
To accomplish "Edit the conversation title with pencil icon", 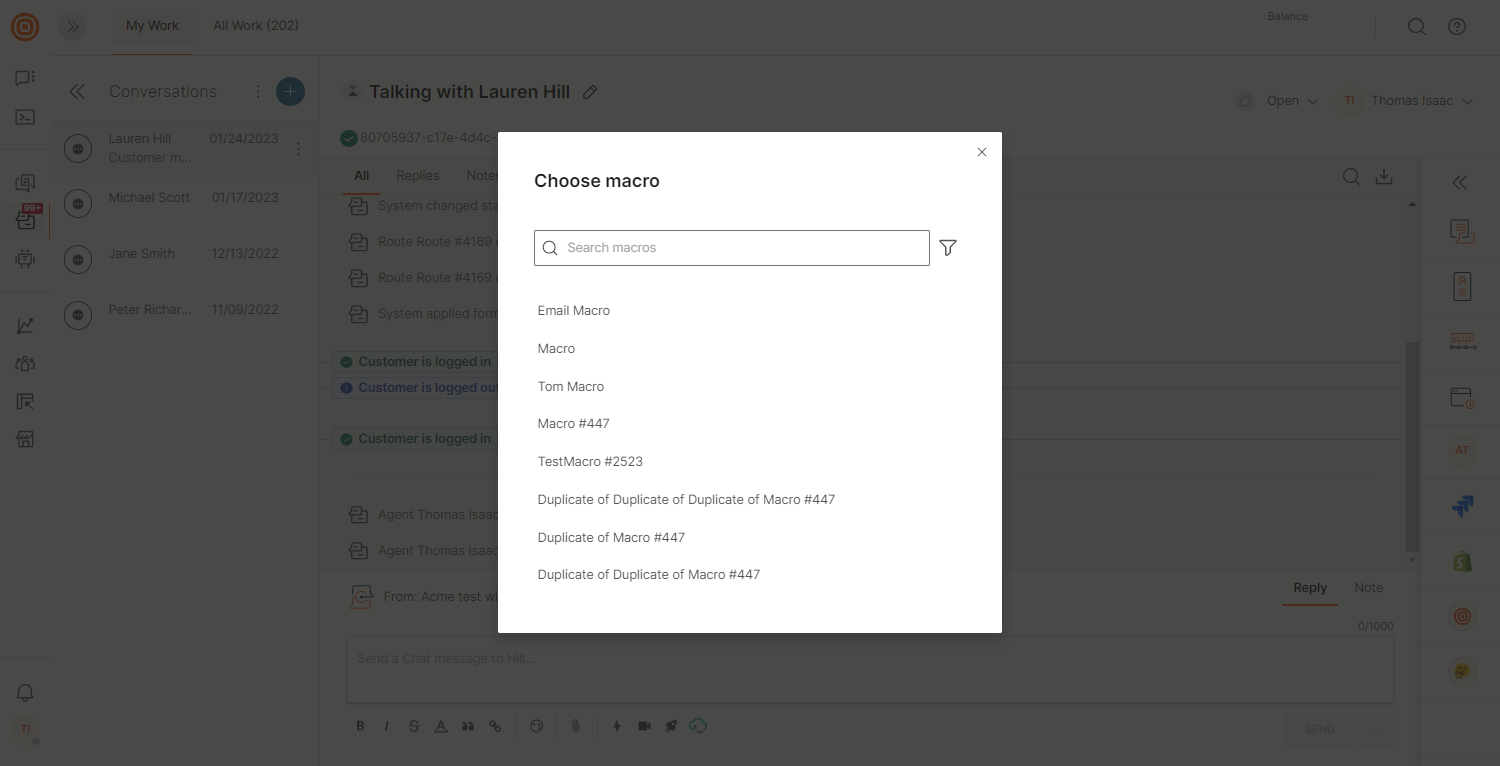I will [590, 92].
